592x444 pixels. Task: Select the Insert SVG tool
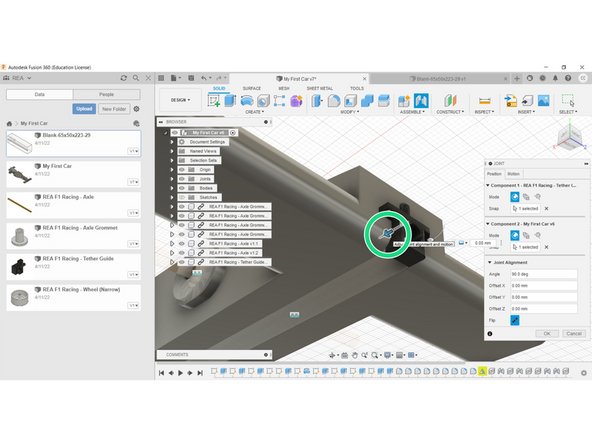[527, 101]
